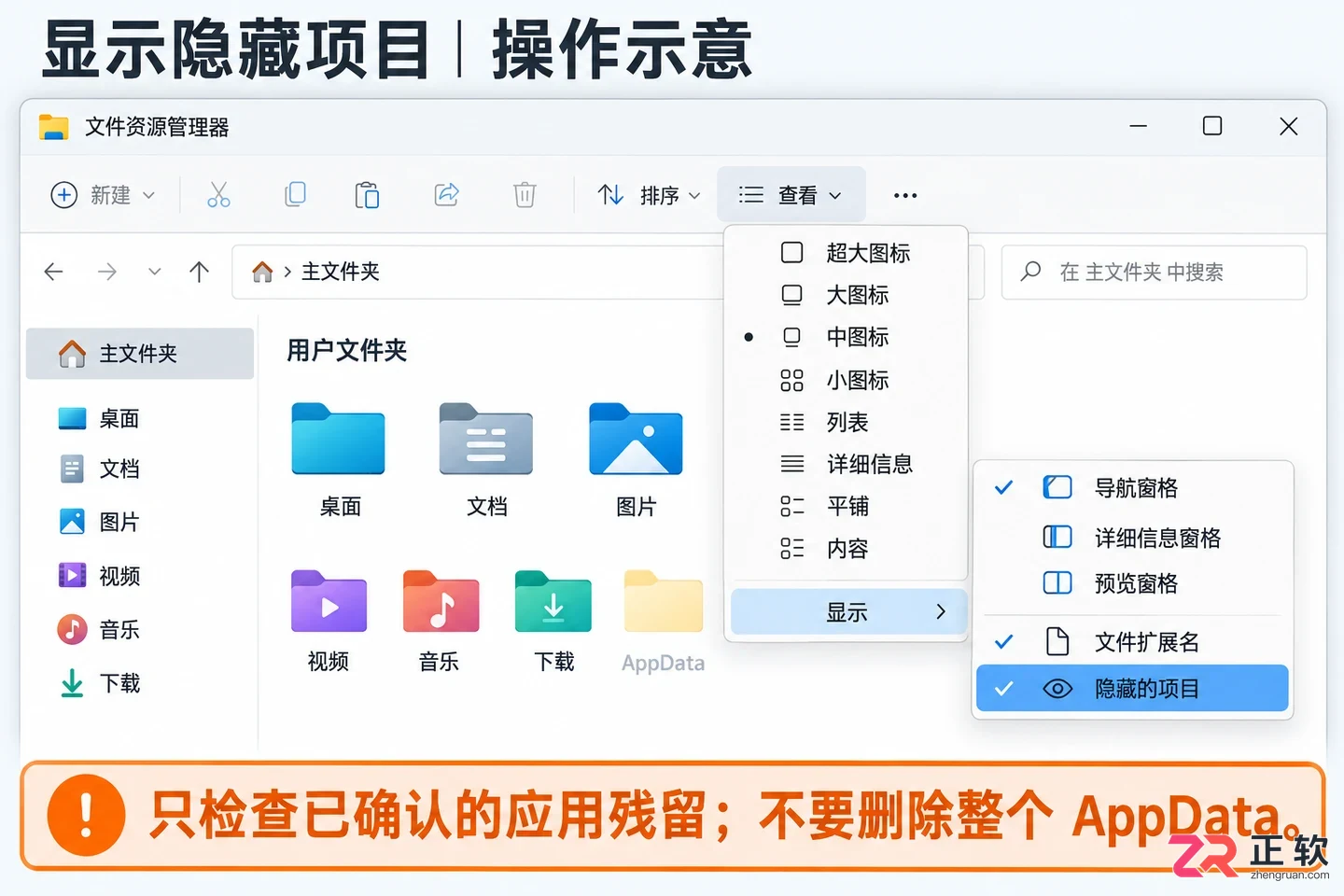Click the Delete trash icon

pyautogui.click(x=525, y=194)
